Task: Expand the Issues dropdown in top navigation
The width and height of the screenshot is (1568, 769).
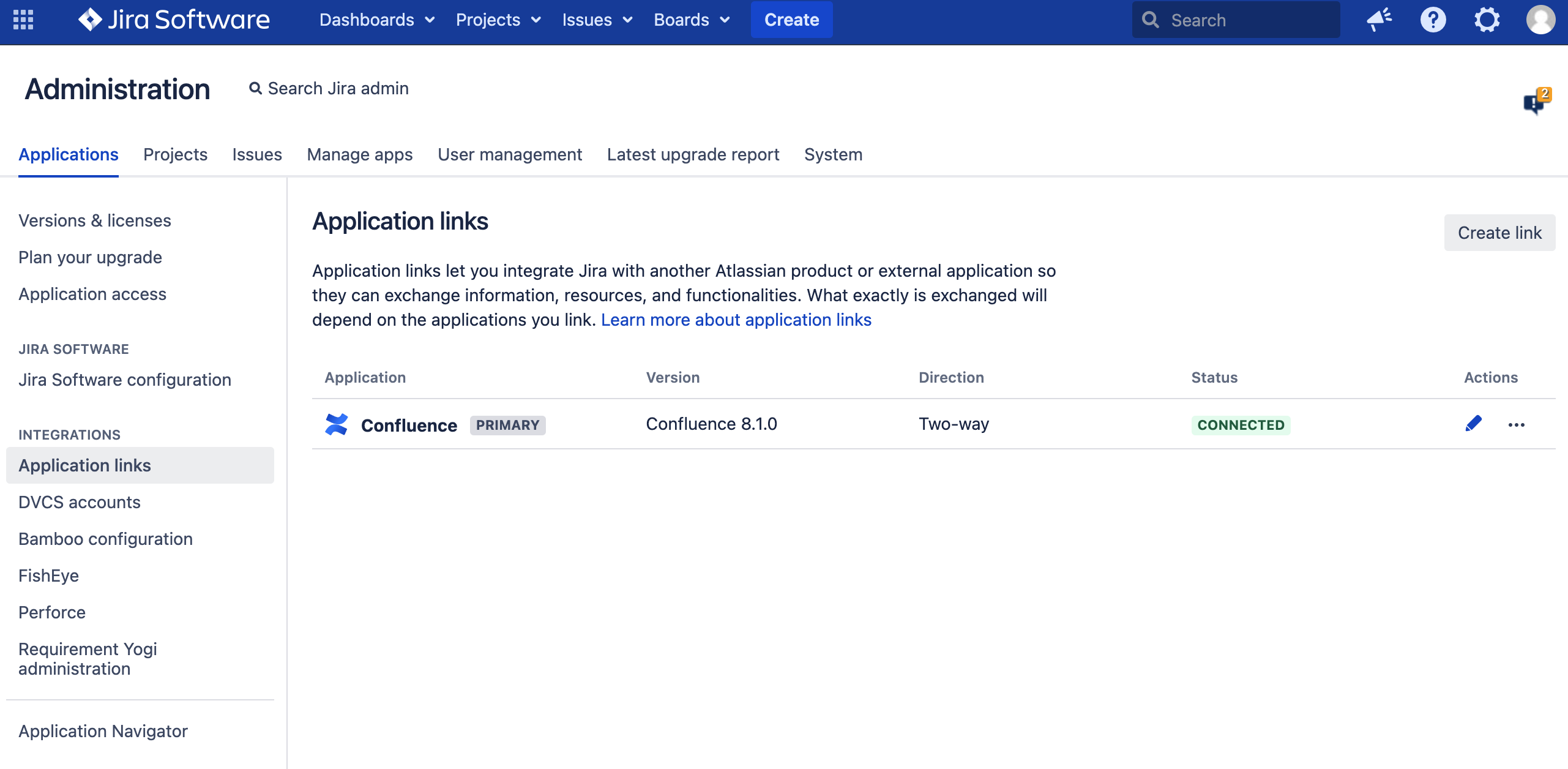Action: [597, 20]
